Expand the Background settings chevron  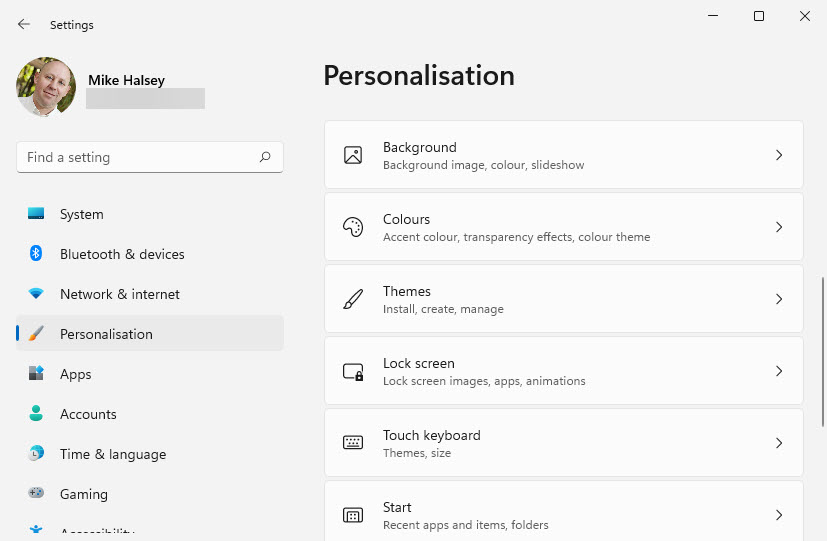coord(779,155)
